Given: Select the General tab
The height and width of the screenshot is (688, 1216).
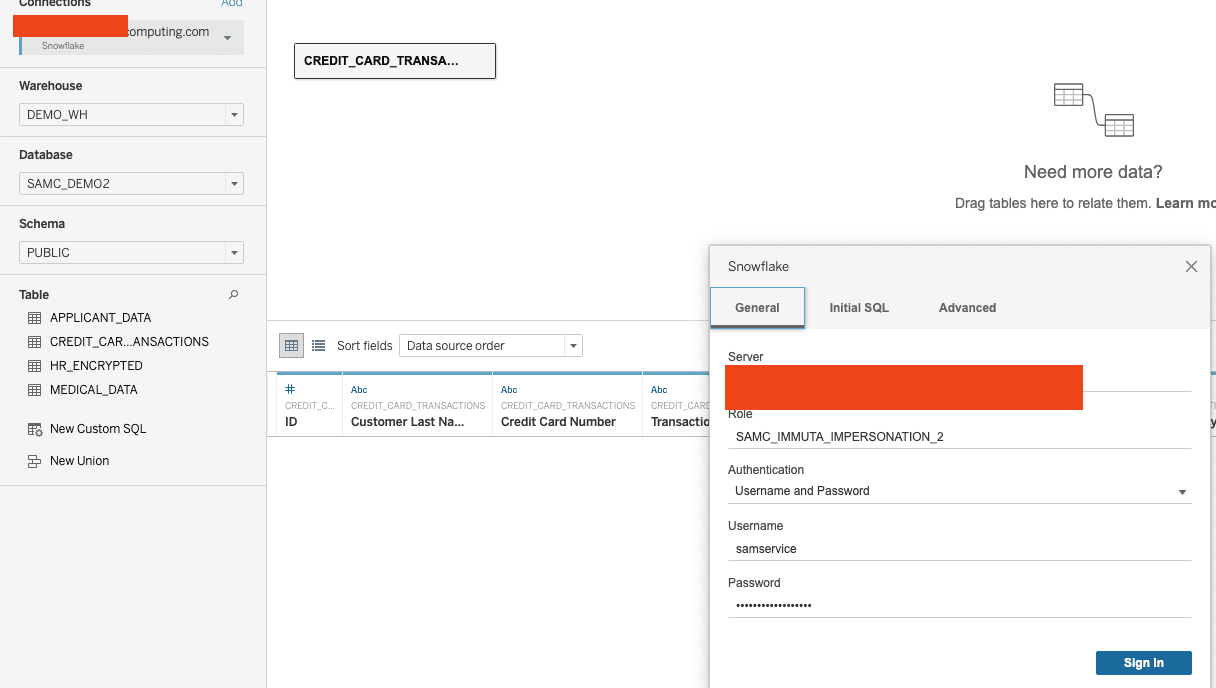Looking at the screenshot, I should (757, 308).
